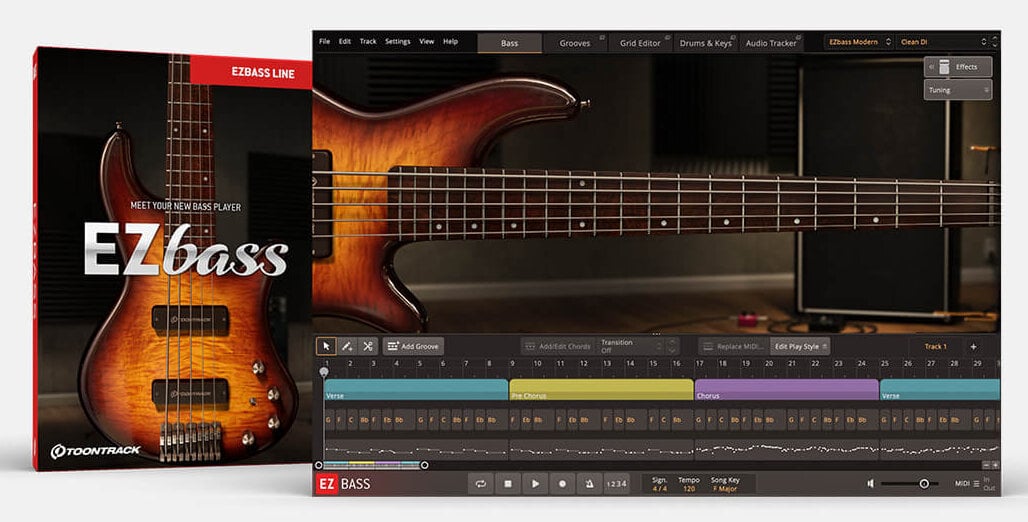Open the File menu
Viewport: 1028px width, 522px height.
click(x=325, y=41)
